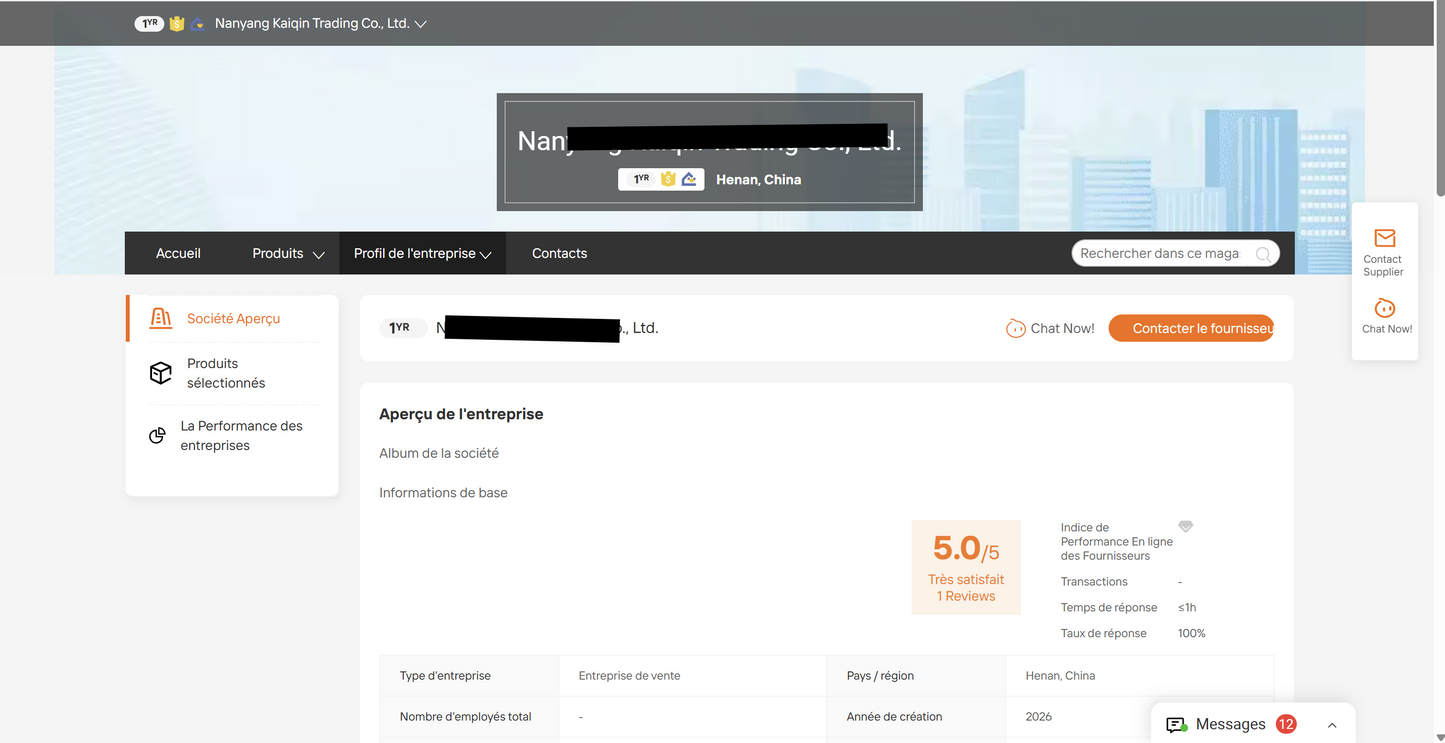Click the Messages speech bubble icon
Image resolution: width=1445 pixels, height=743 pixels.
(x=1177, y=725)
